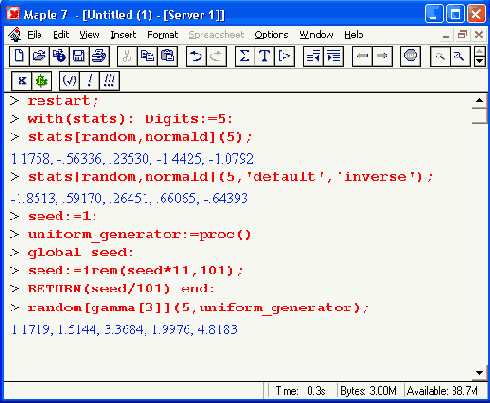Execute current expression with the single exclamation icon
The height and width of the screenshot is (403, 490).
coord(89,81)
